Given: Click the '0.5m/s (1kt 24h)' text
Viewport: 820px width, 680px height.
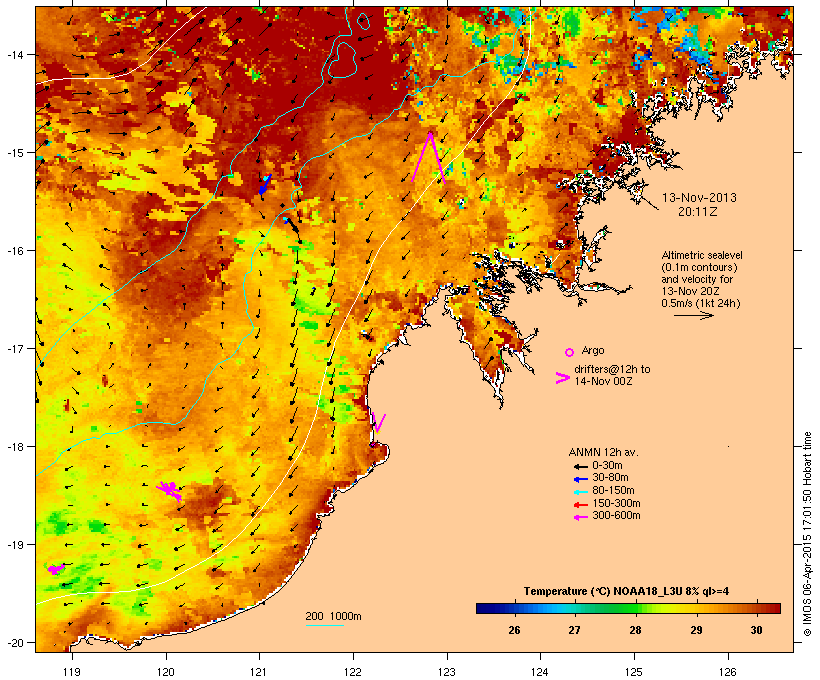Looking at the screenshot, I should (x=701, y=303).
